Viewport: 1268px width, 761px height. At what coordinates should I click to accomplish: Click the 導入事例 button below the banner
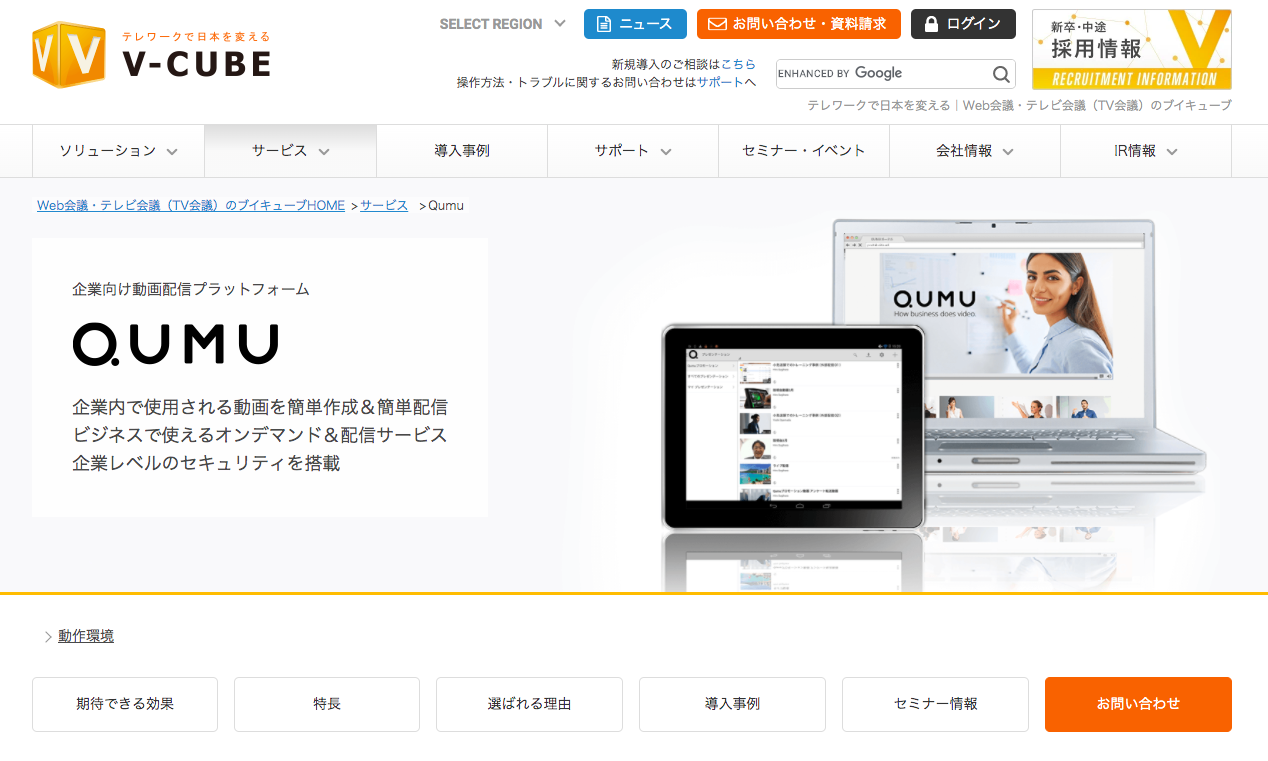coord(732,704)
